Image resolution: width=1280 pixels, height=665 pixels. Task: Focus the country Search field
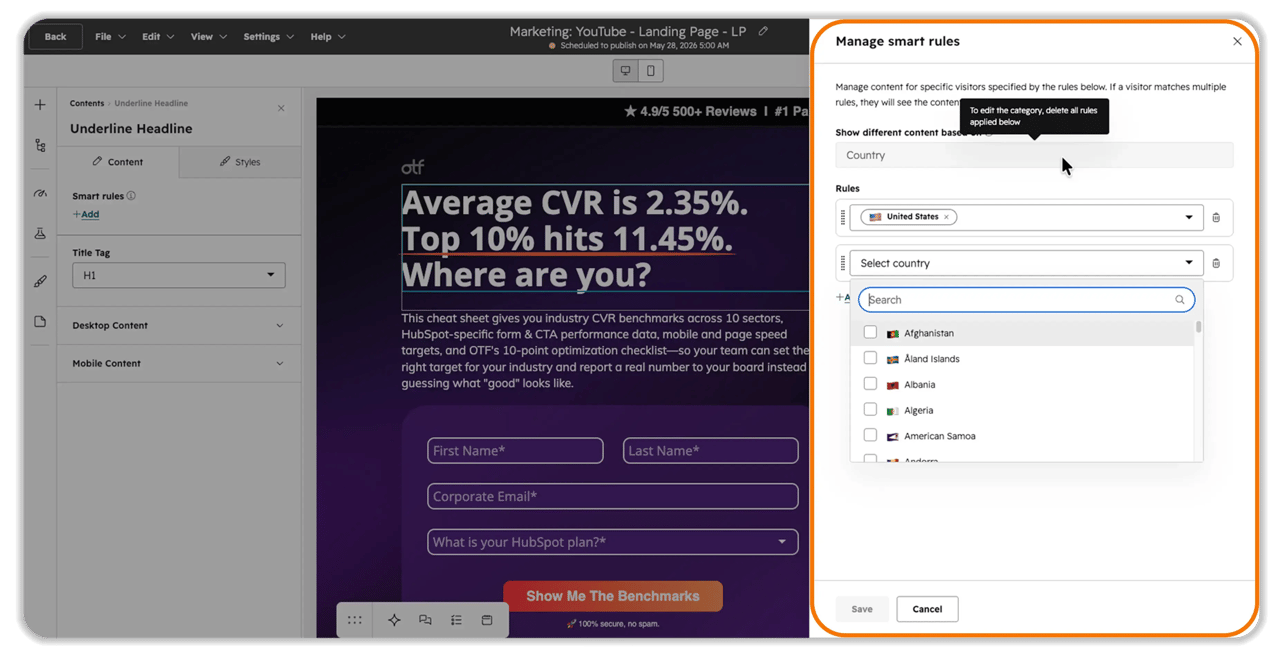click(x=1026, y=300)
